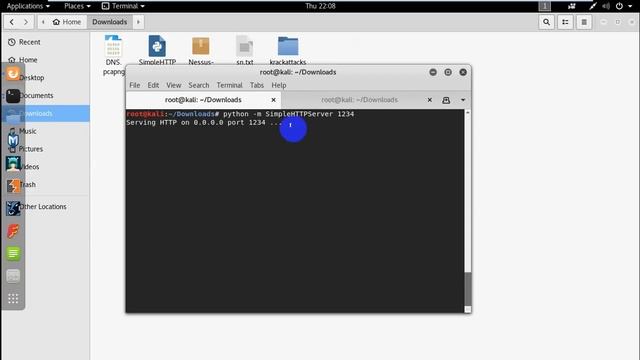Open the terminal File menu
The height and width of the screenshot is (360, 640).
coord(135,85)
